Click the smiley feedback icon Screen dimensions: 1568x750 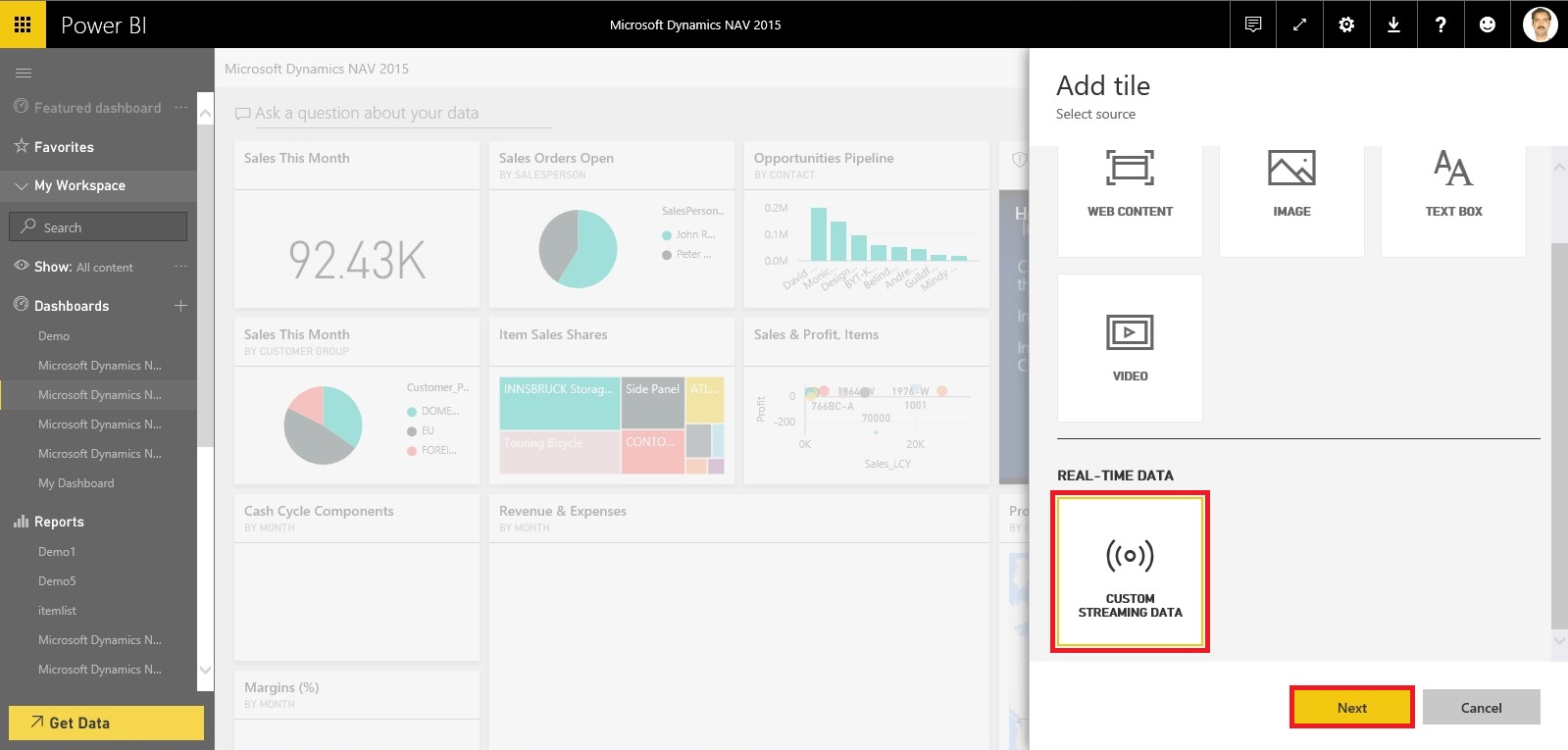pyautogui.click(x=1488, y=25)
